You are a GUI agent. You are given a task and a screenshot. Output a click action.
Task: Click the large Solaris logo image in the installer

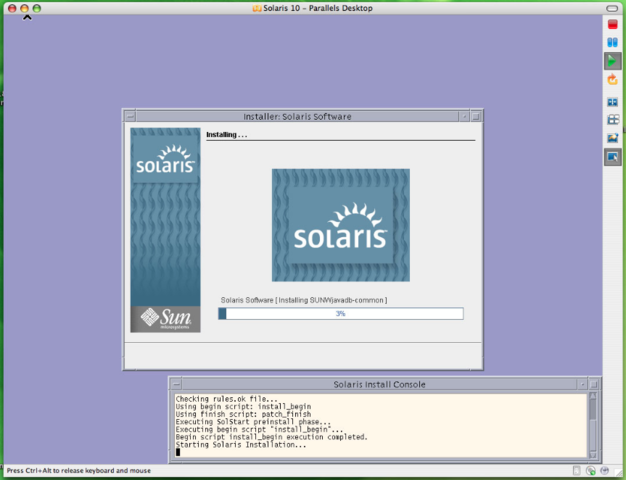(341, 225)
